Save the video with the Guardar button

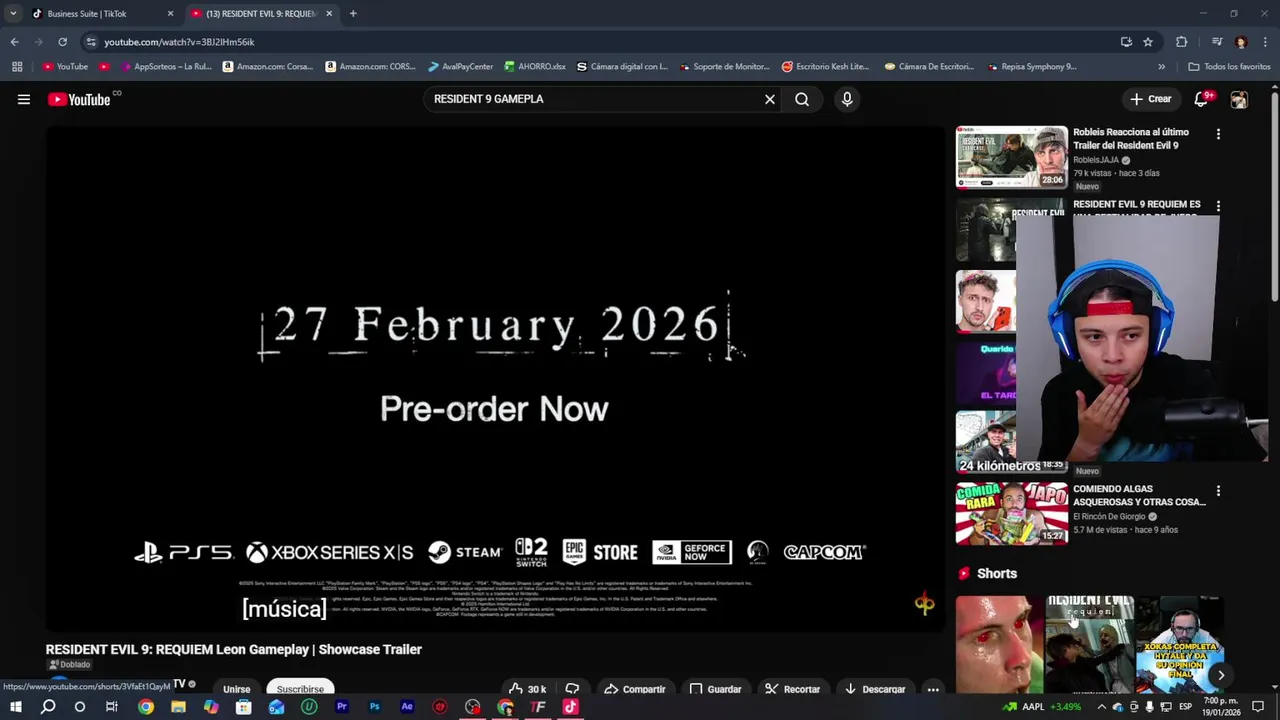pyautogui.click(x=715, y=689)
